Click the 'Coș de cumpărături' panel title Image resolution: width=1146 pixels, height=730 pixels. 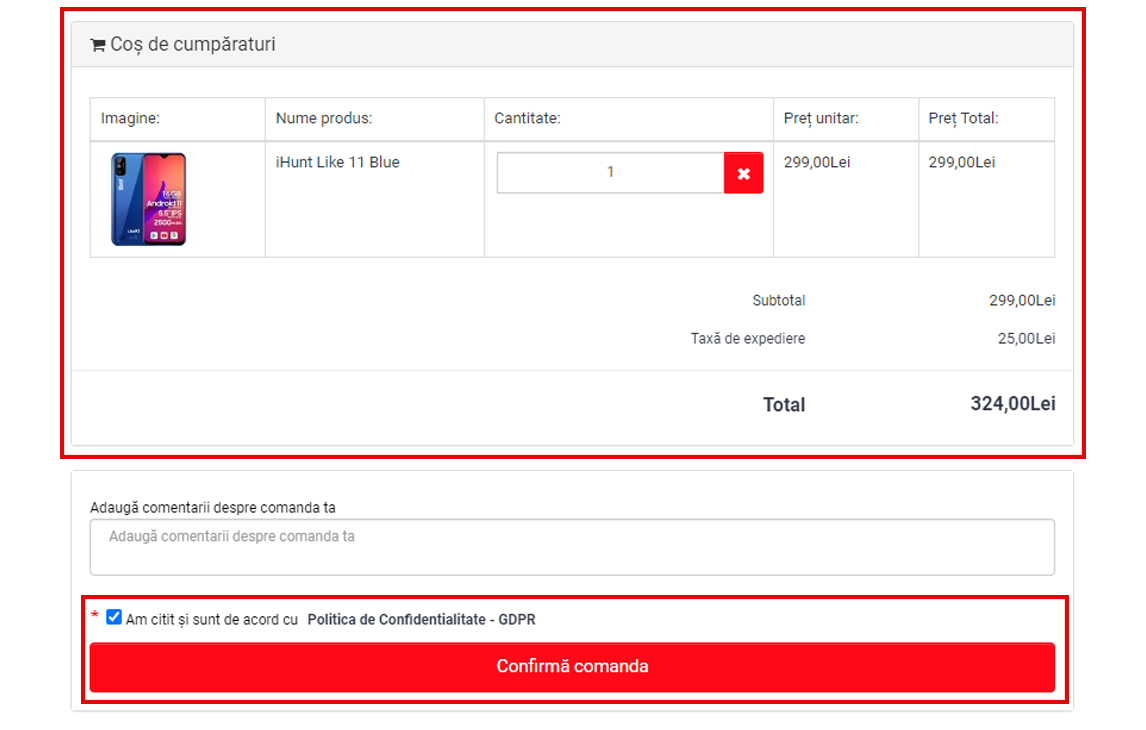[192, 45]
